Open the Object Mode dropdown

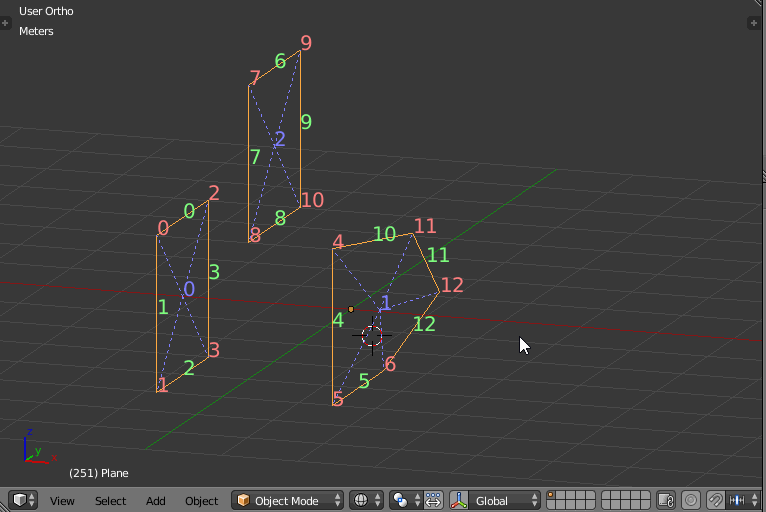tap(287, 500)
